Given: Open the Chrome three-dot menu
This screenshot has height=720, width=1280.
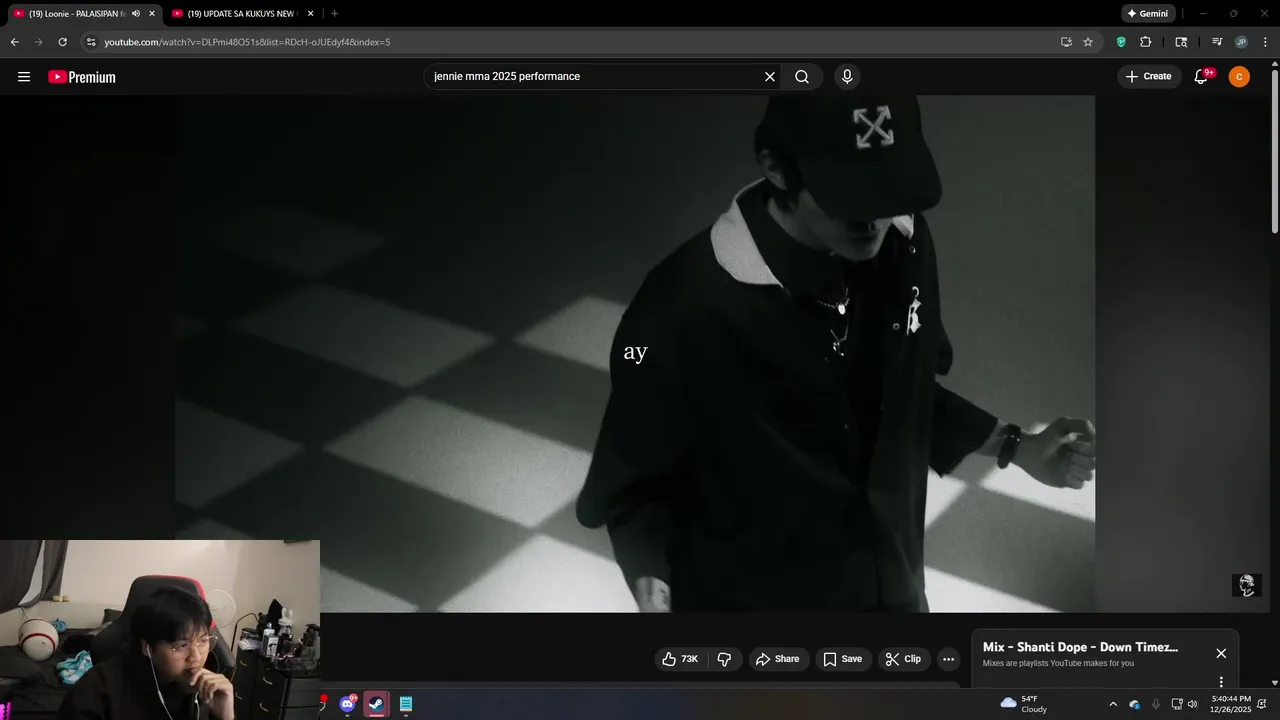Looking at the screenshot, I should pyautogui.click(x=1265, y=42).
